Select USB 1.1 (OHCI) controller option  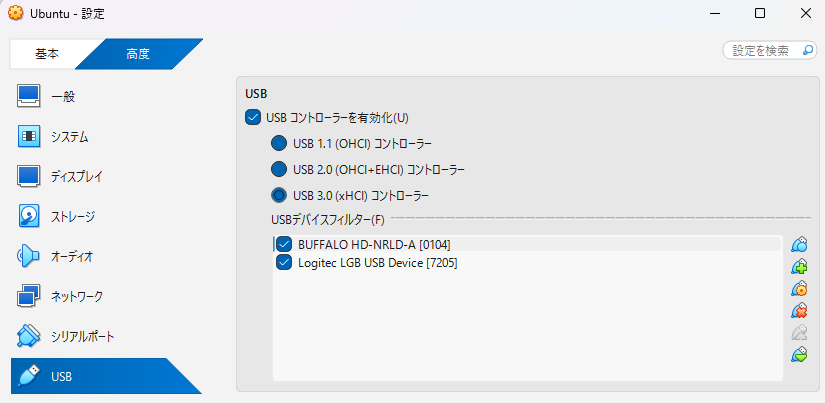pos(279,143)
